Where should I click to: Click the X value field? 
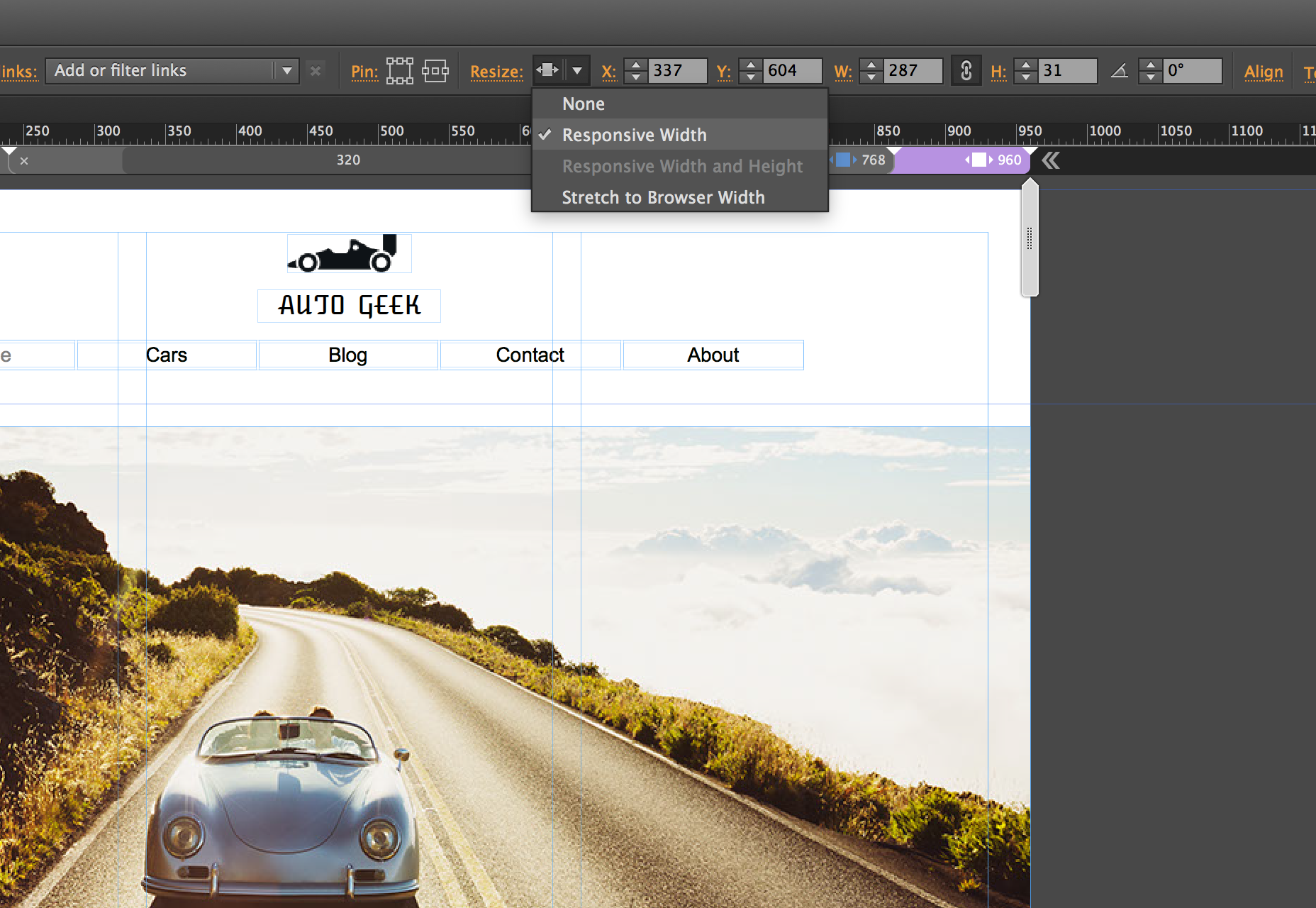(678, 70)
